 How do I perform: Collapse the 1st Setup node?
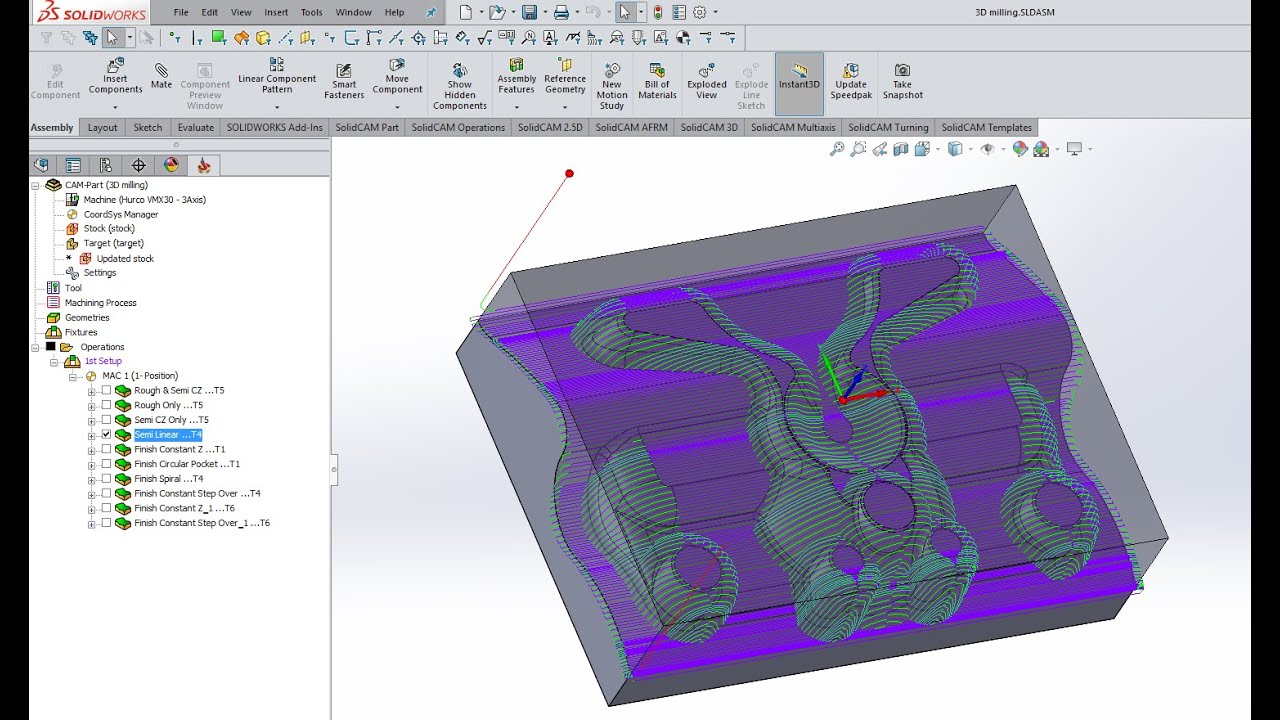(x=54, y=361)
